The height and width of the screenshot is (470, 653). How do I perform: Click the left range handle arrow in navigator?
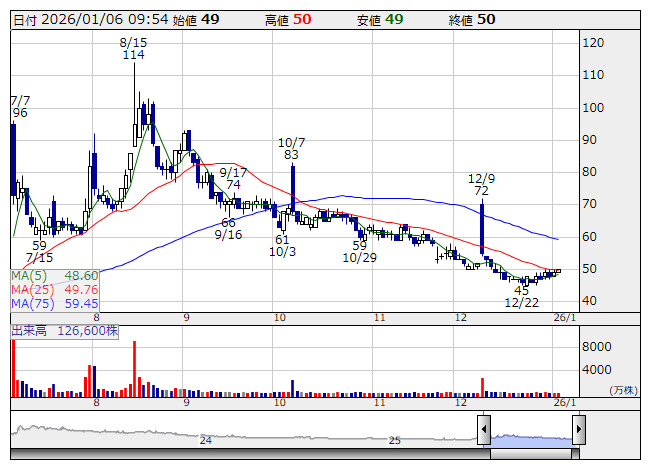pos(483,432)
